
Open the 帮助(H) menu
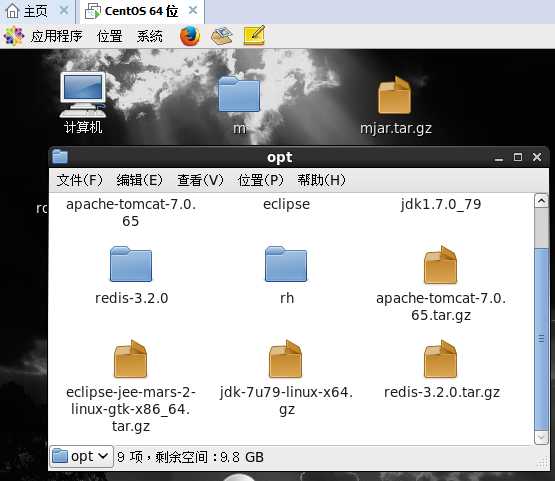(x=321, y=180)
